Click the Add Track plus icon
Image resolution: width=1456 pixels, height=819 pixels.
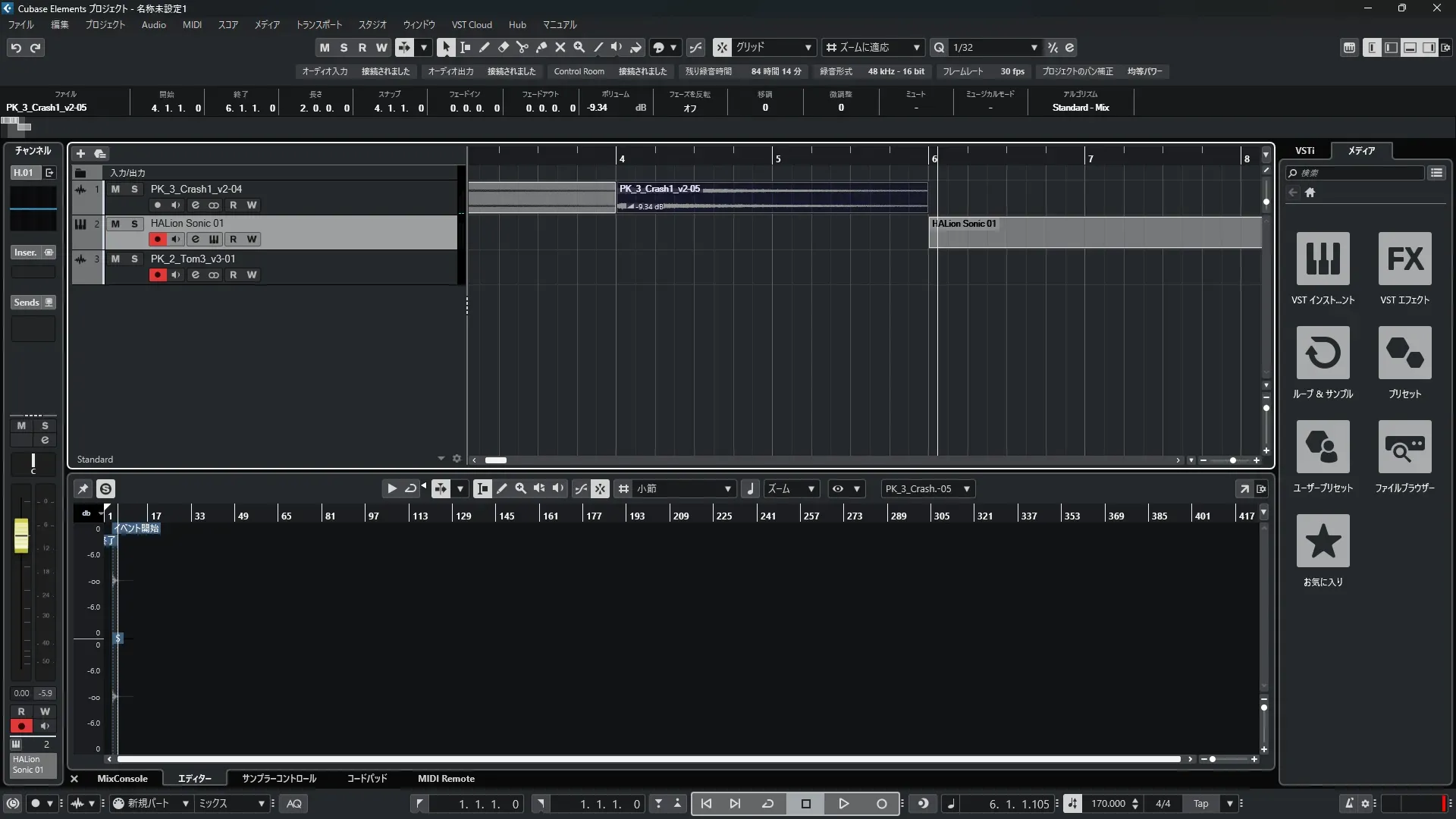point(80,153)
